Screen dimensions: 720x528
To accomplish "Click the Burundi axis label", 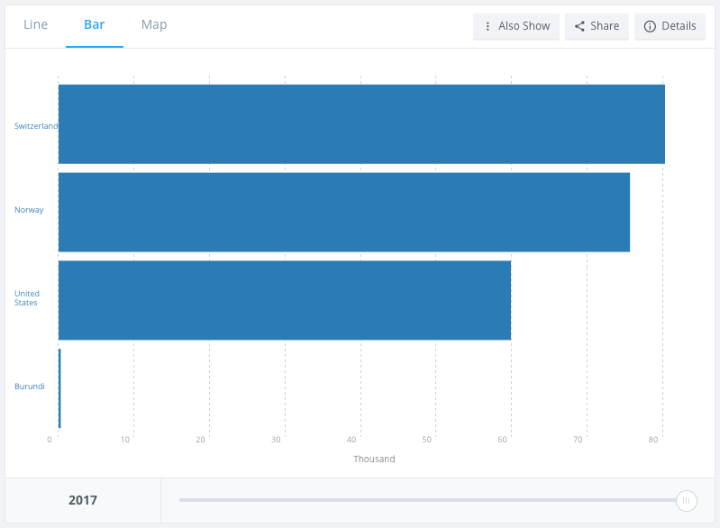I will coord(29,386).
